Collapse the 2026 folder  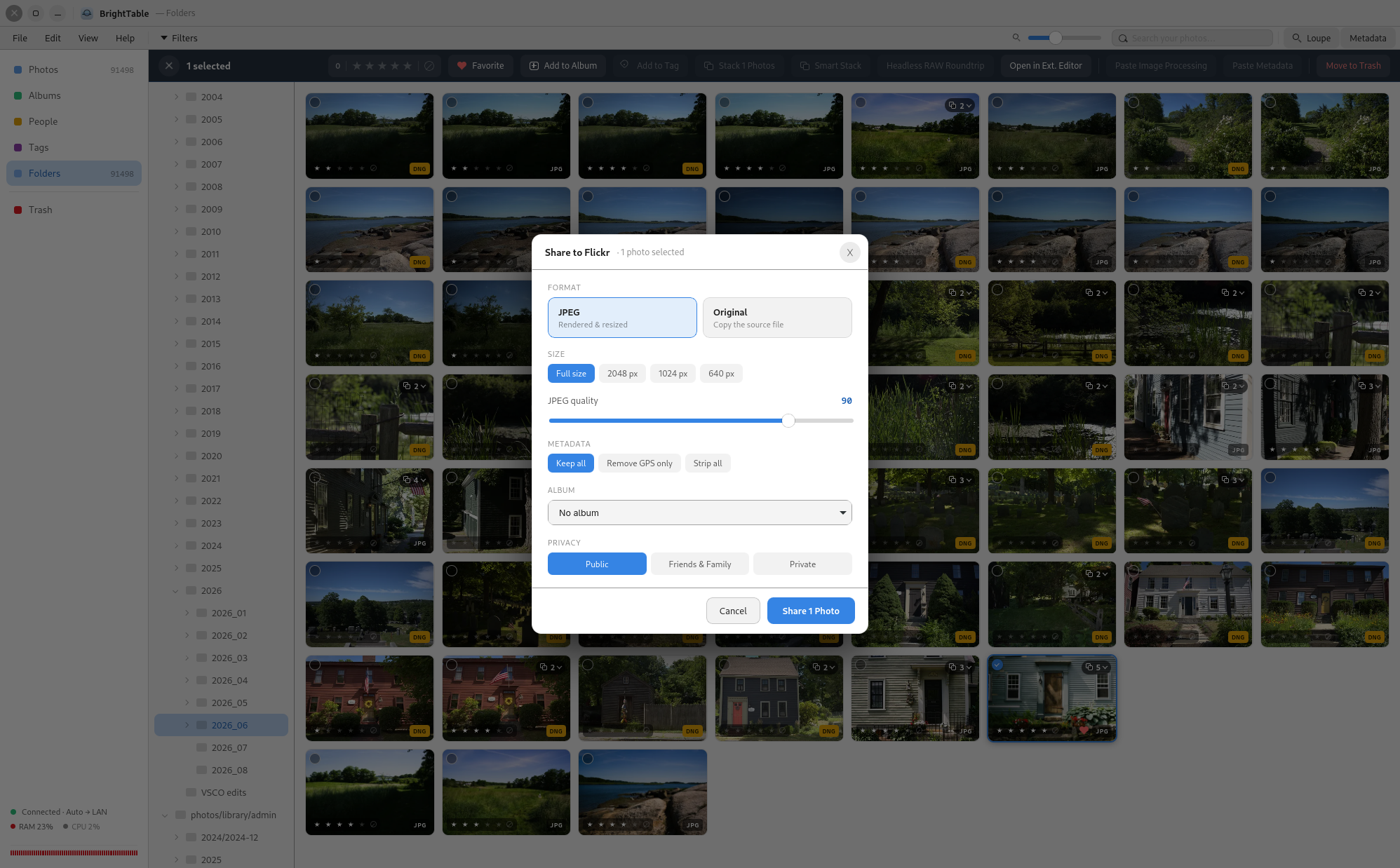[176, 590]
